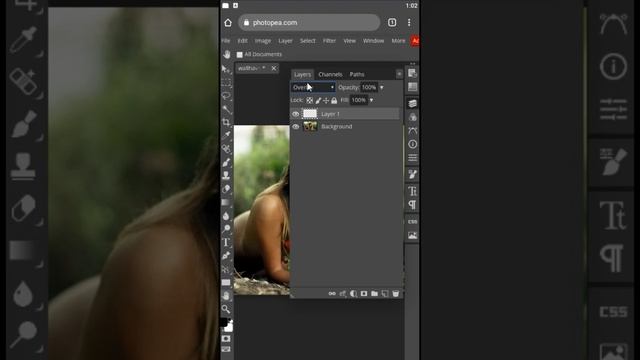Open the History panel icon
This screenshot has width=640, height=360.
point(412,73)
